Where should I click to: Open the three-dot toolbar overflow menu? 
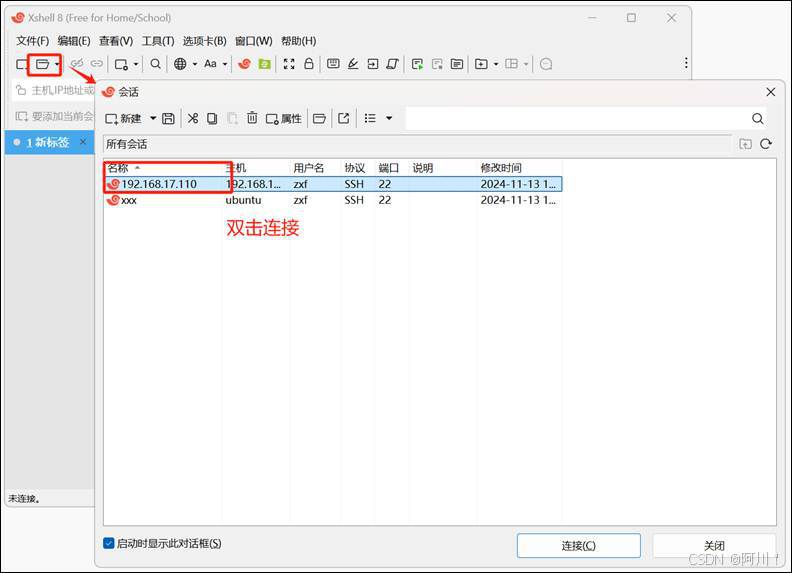click(x=685, y=63)
